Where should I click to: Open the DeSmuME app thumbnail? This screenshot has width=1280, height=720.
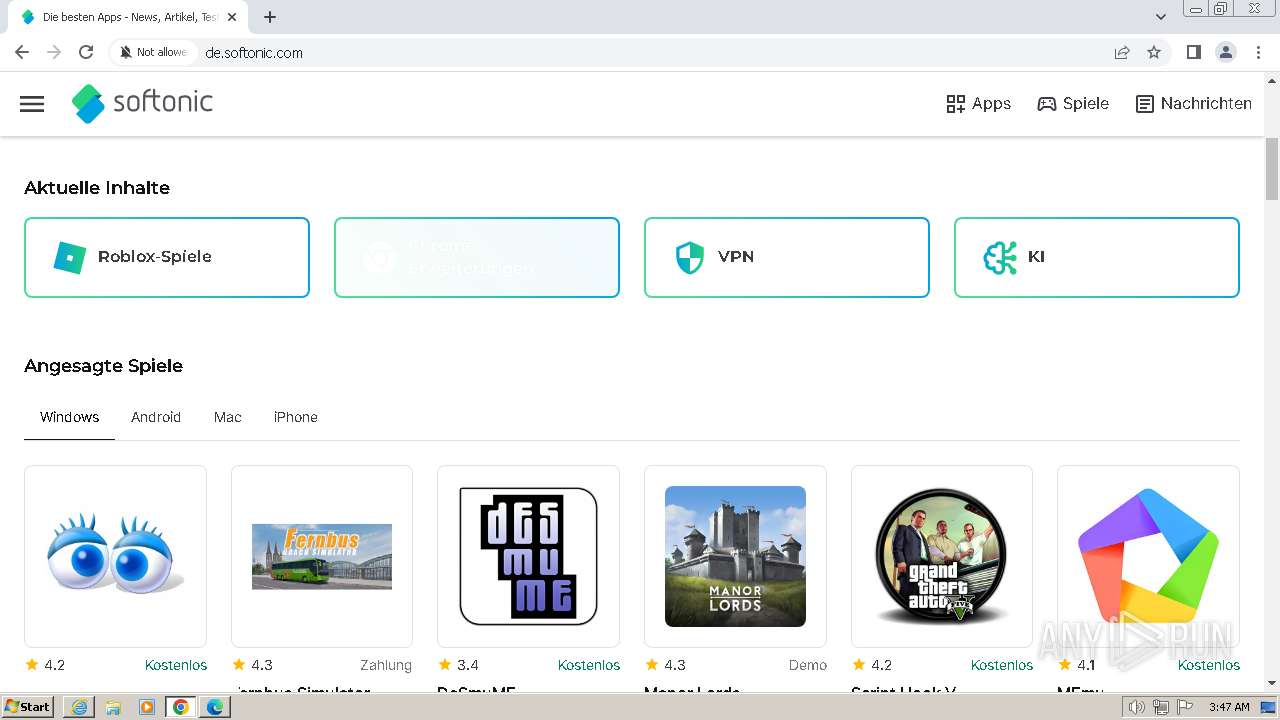pyautogui.click(x=528, y=556)
